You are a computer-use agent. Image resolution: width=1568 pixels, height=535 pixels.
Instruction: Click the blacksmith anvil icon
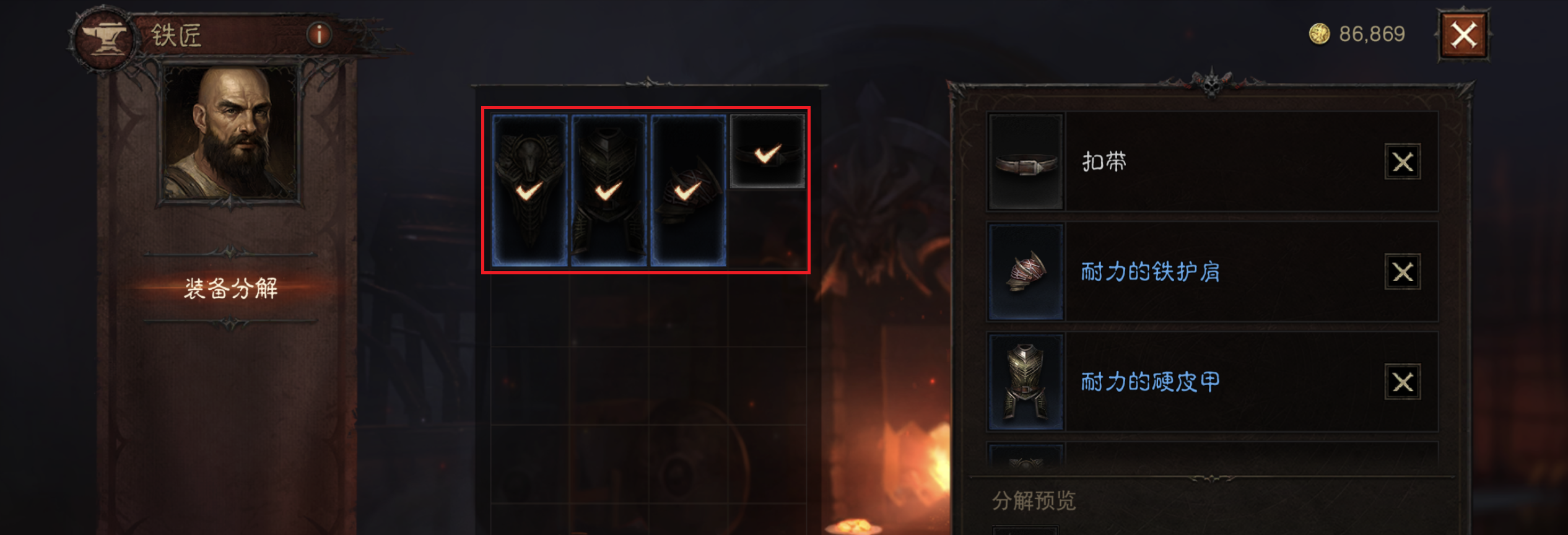(104, 38)
